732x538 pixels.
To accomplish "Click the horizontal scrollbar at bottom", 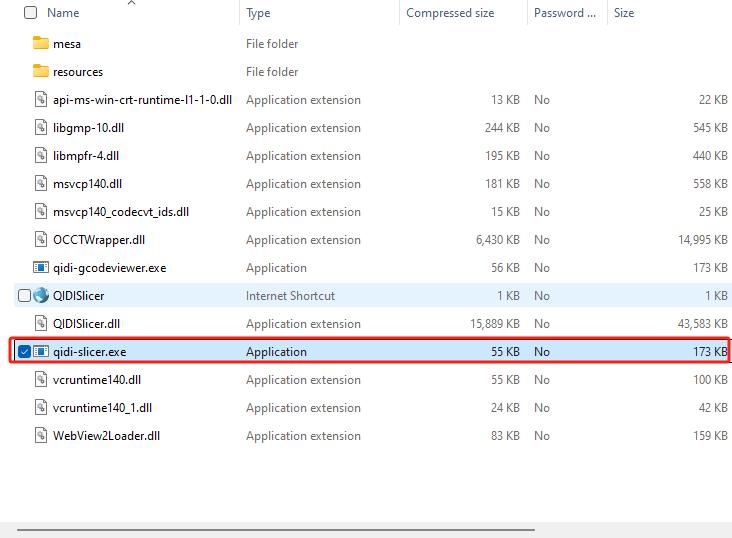I will (x=275, y=529).
